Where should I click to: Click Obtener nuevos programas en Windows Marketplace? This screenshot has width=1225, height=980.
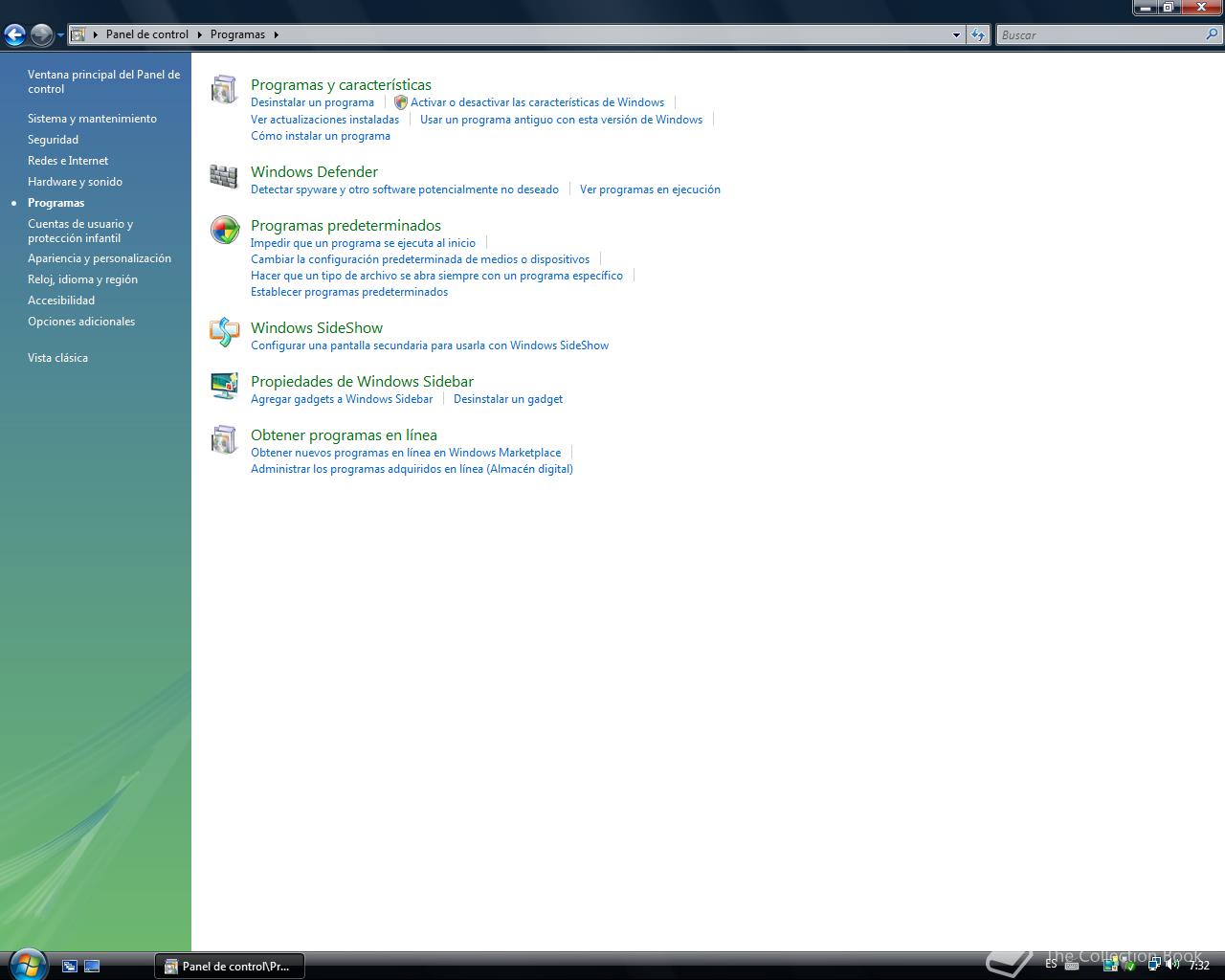[x=406, y=453]
